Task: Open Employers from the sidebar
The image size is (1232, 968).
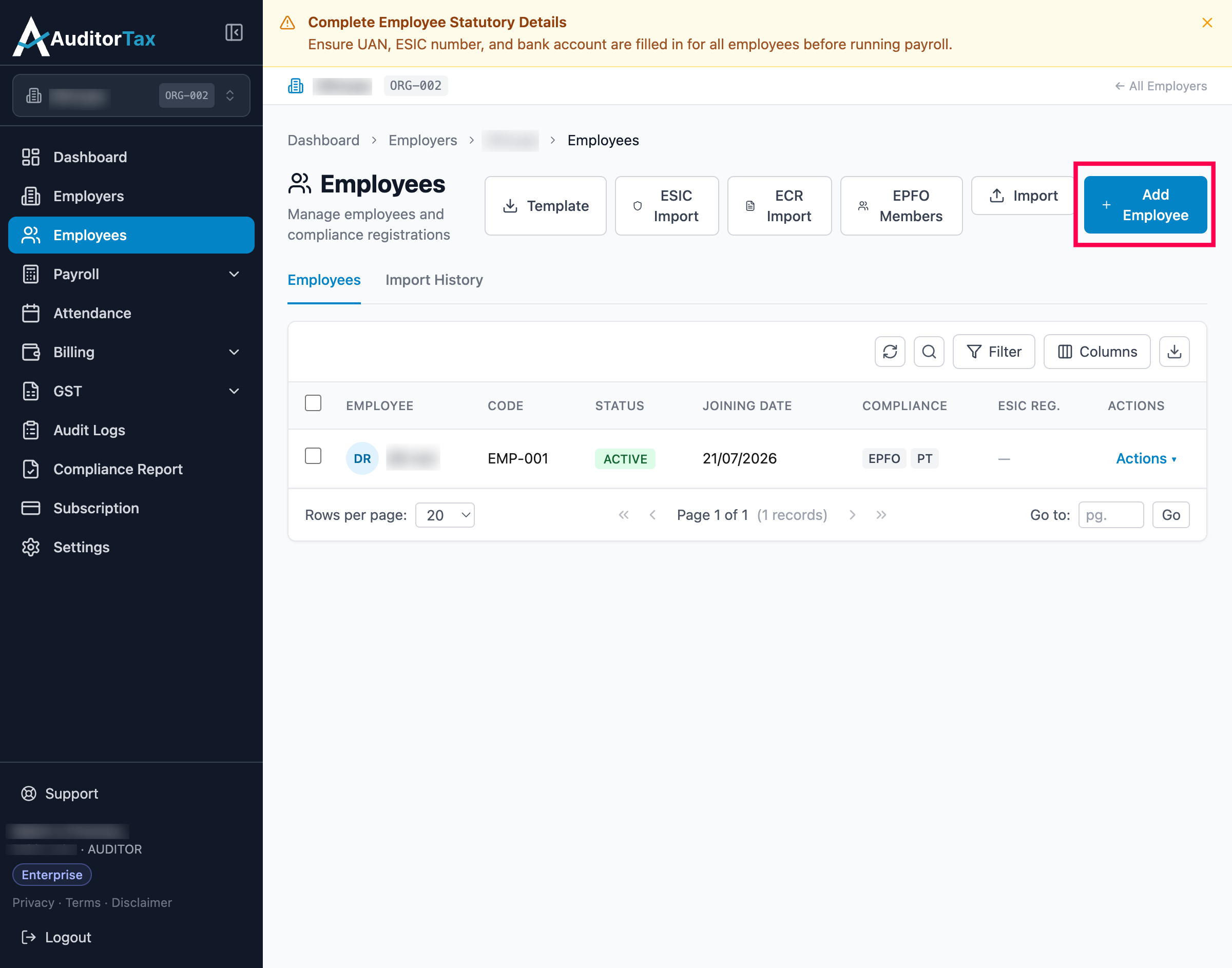Action: point(131,196)
